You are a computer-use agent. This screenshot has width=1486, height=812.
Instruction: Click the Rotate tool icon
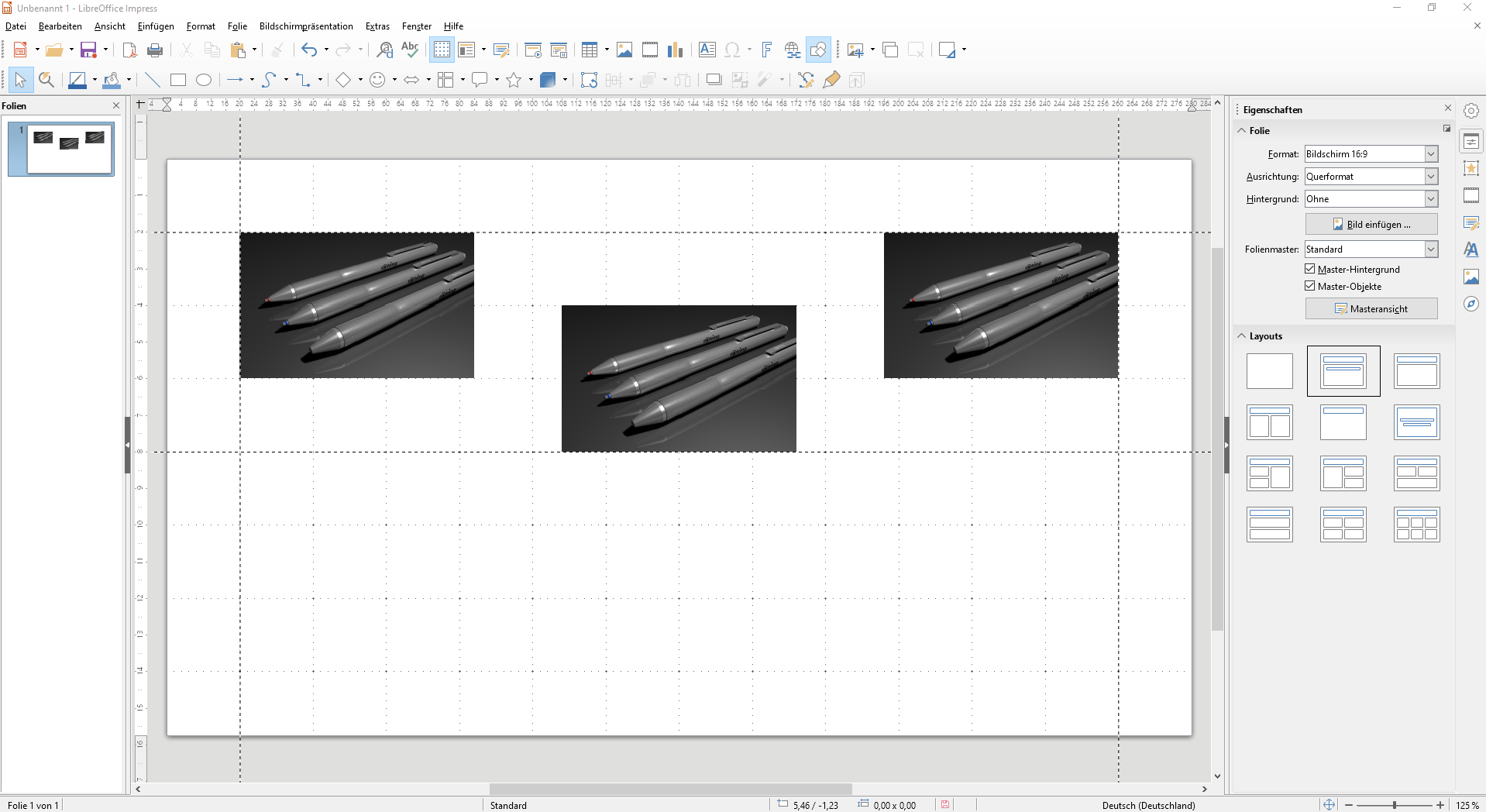(589, 80)
